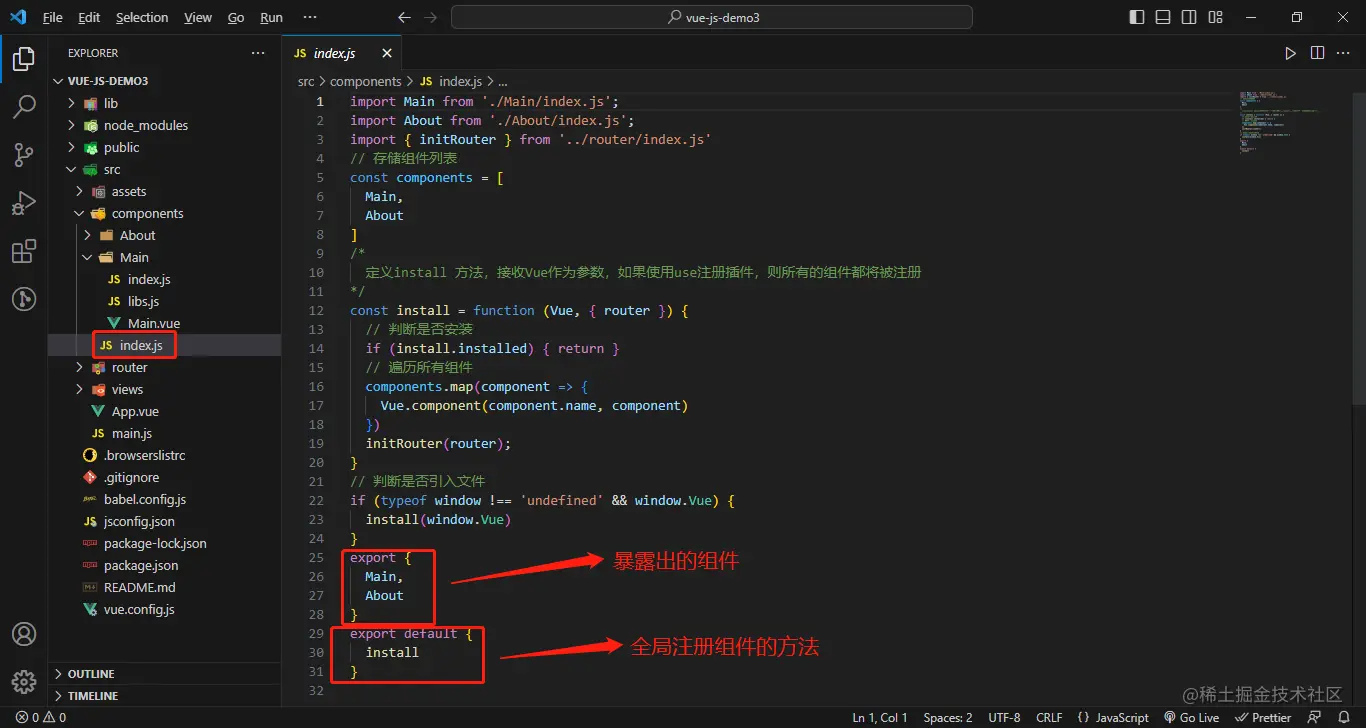Collapse the src folder

112,169
